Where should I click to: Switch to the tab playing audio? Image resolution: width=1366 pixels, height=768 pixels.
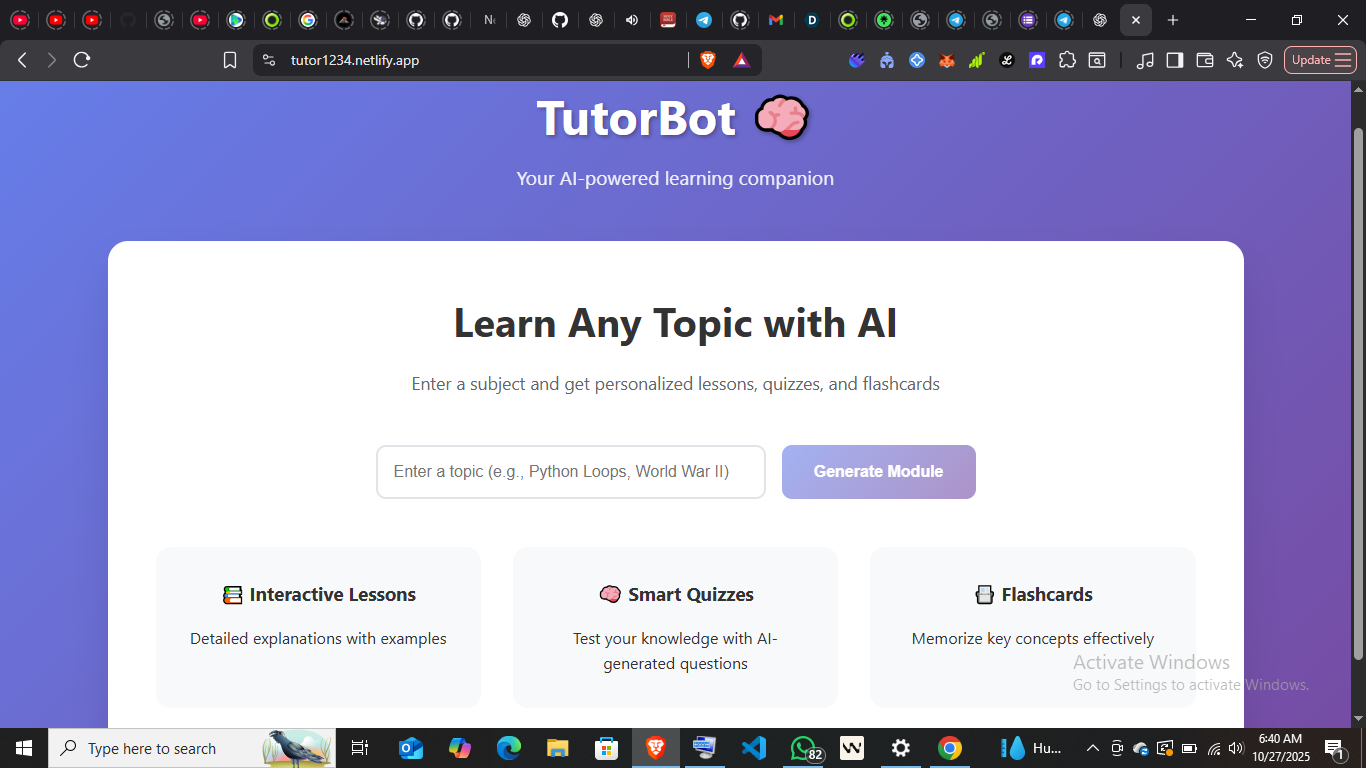[632, 20]
